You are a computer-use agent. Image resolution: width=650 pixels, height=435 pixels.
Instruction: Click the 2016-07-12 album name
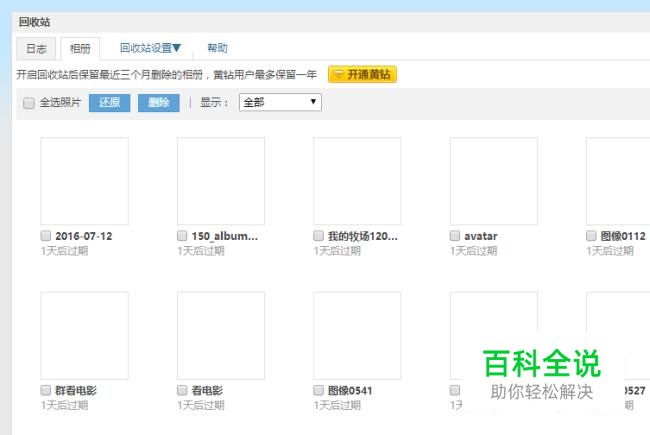click(x=84, y=236)
